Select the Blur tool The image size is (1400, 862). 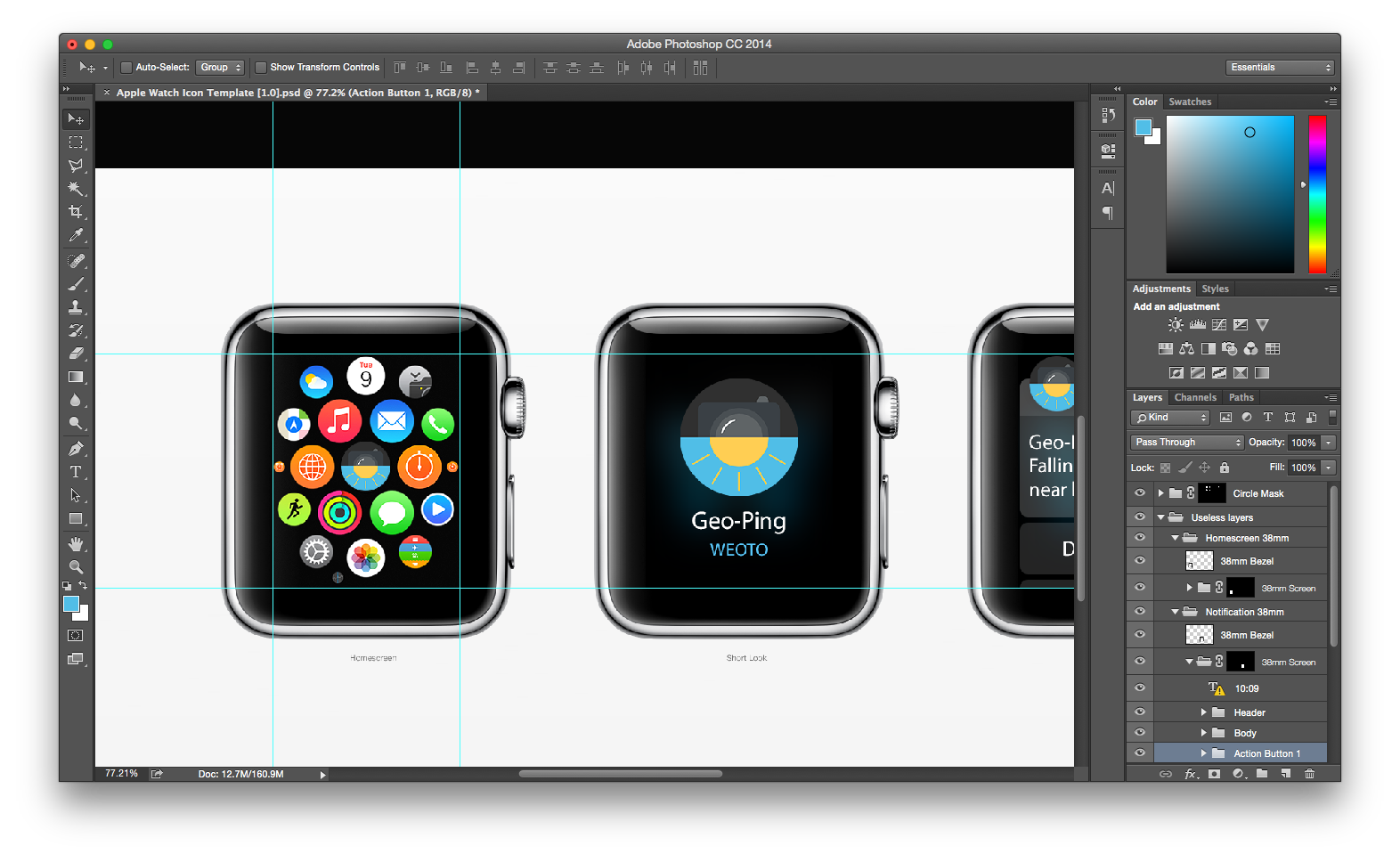pos(76,400)
